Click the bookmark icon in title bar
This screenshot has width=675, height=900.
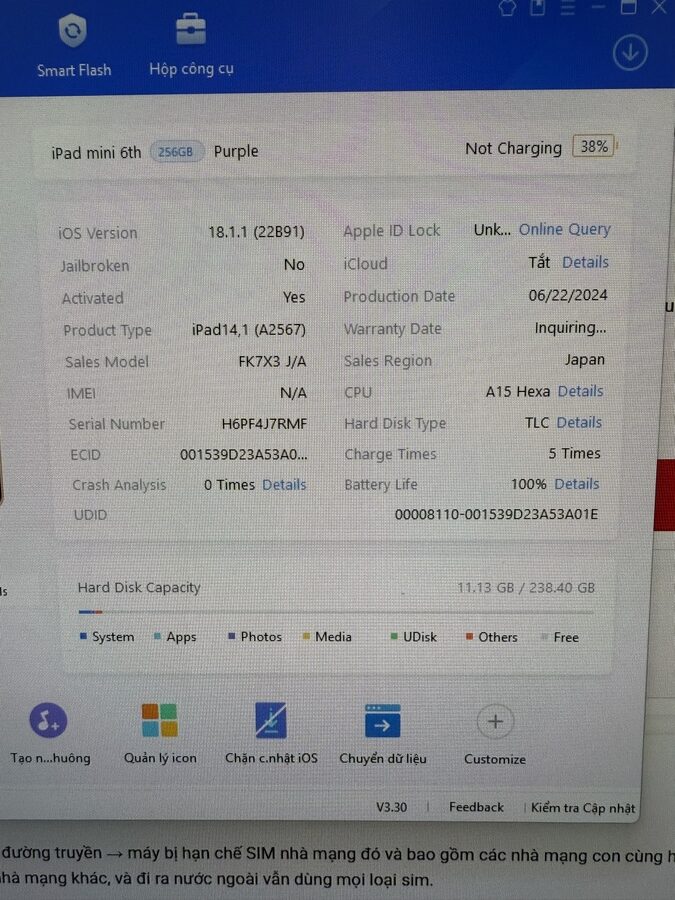click(537, 7)
